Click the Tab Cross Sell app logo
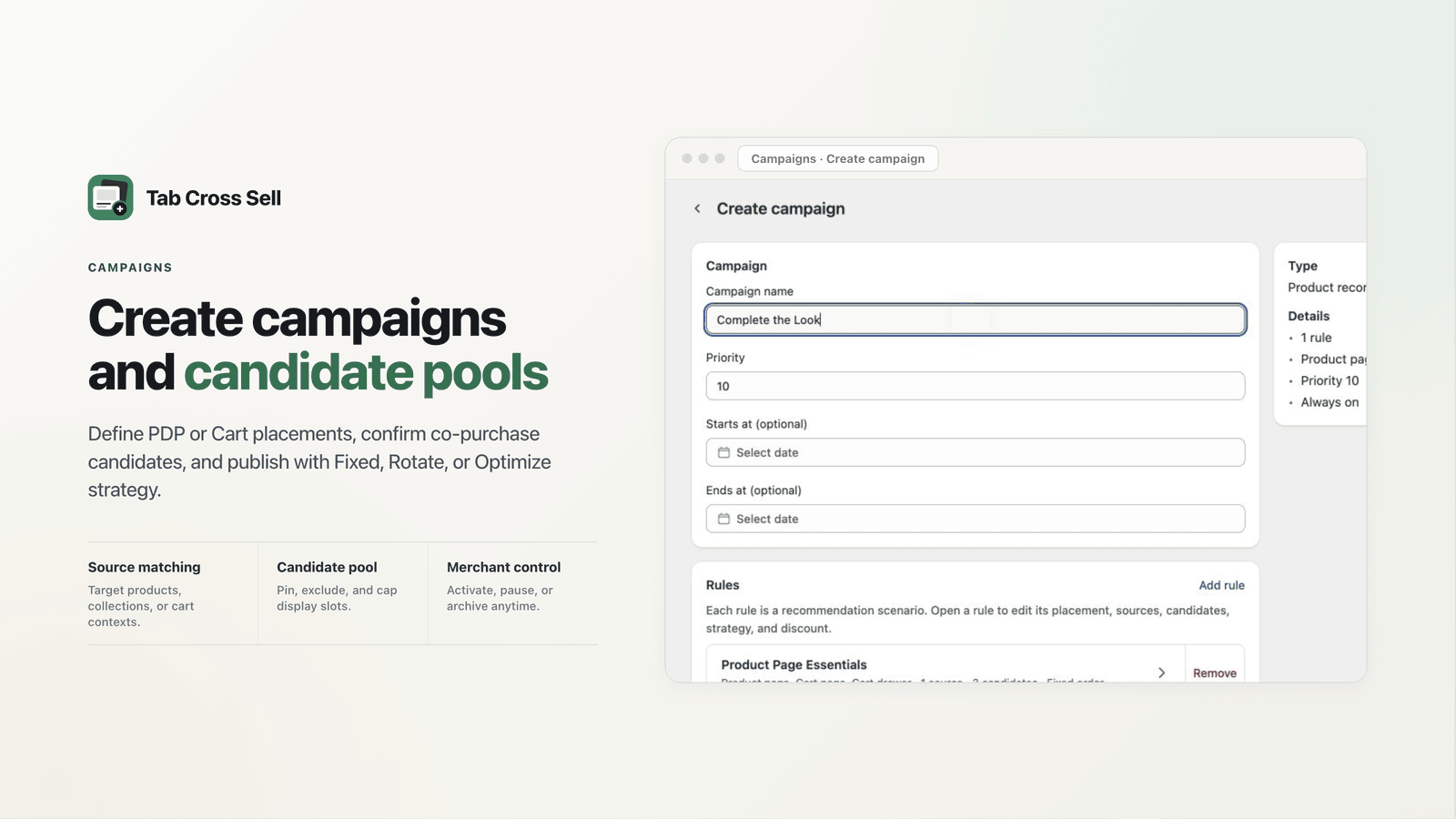Image resolution: width=1456 pixels, height=819 pixels. click(111, 197)
